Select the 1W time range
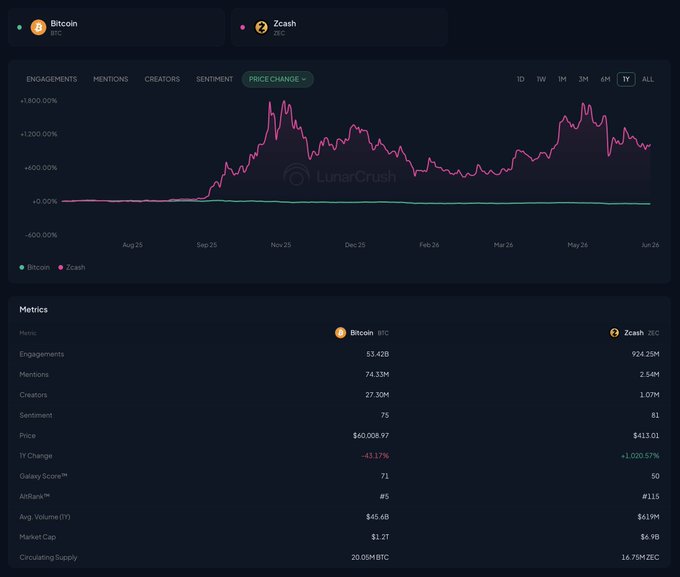This screenshot has width=680, height=577. [541, 79]
